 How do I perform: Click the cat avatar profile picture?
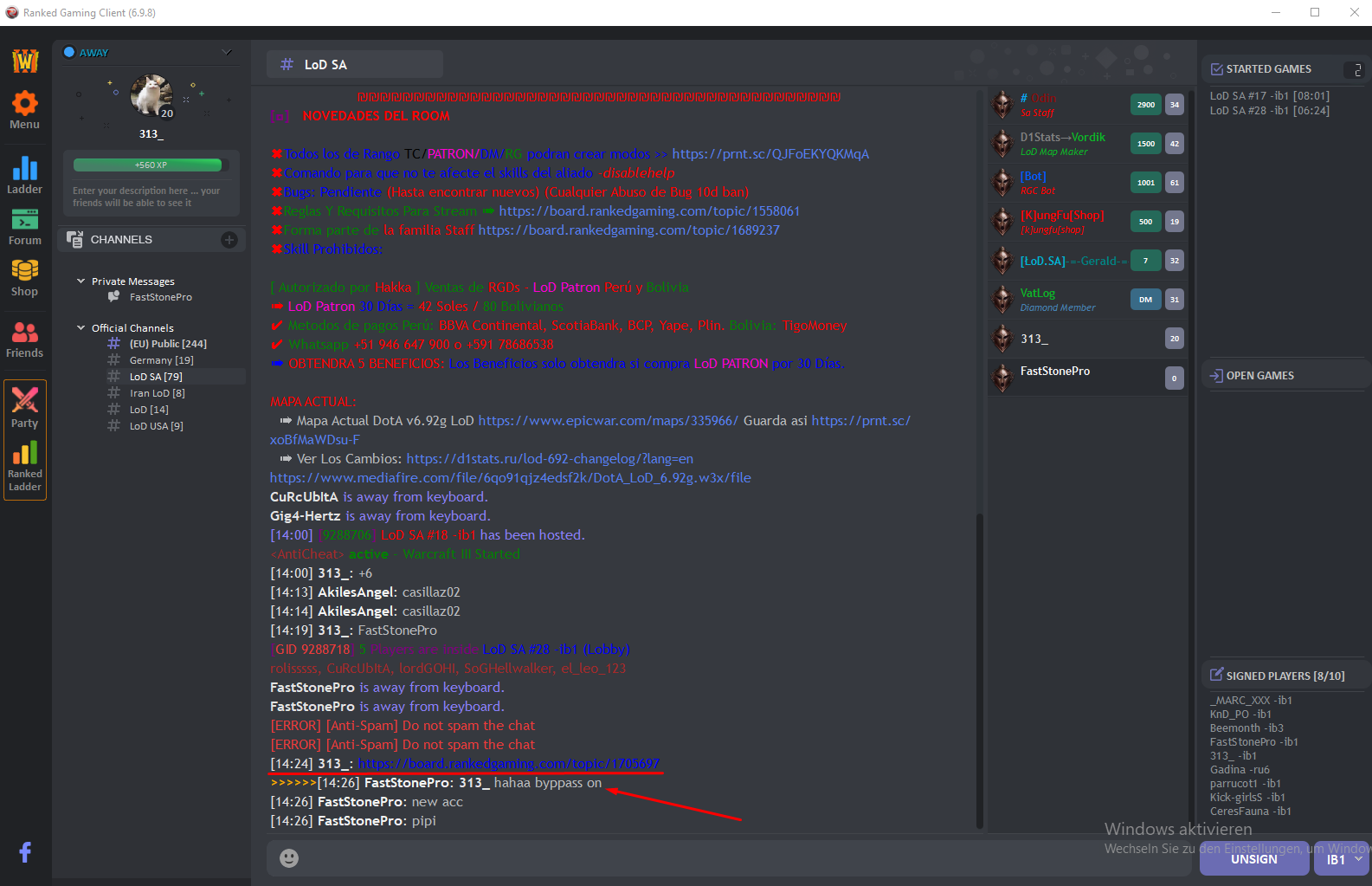tap(151, 95)
